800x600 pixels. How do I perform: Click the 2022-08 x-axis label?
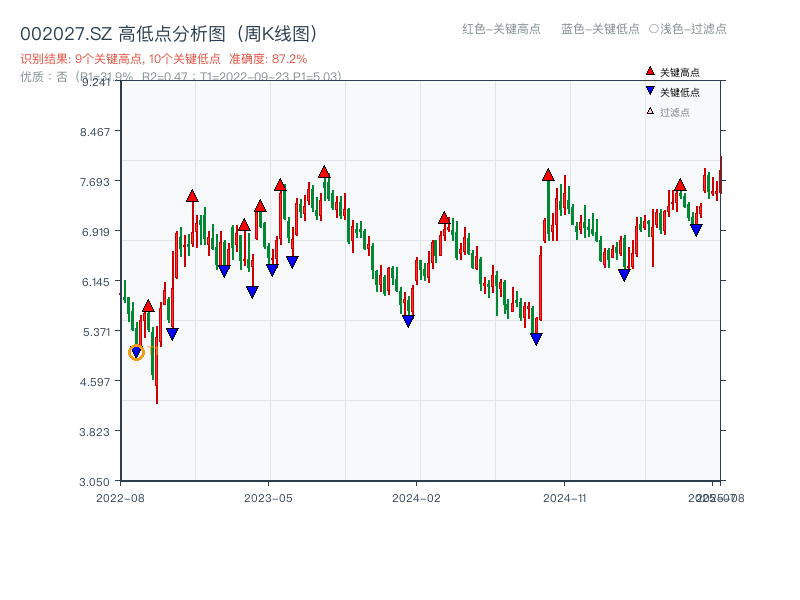point(120,498)
